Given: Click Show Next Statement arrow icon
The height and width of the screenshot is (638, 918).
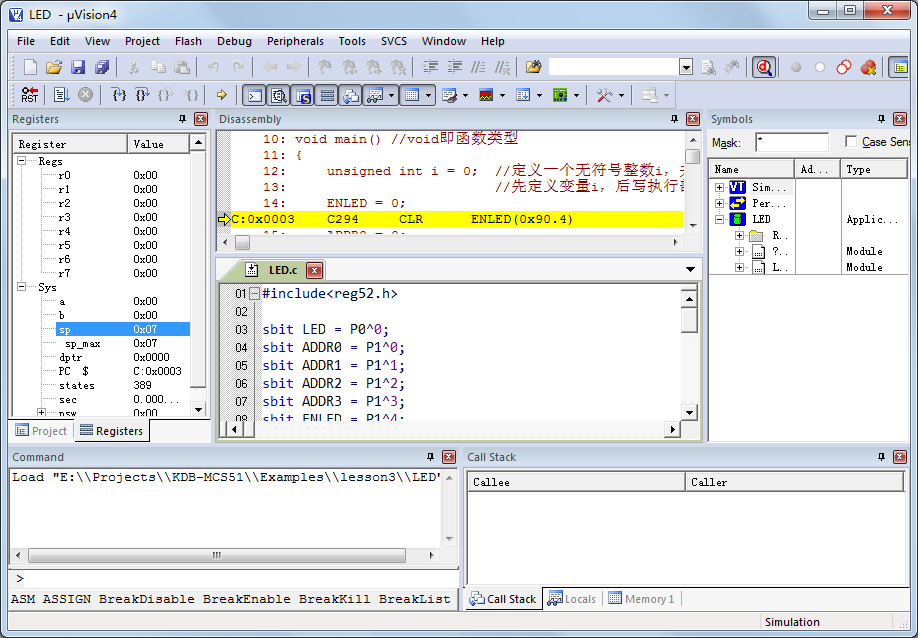Looking at the screenshot, I should (221, 95).
